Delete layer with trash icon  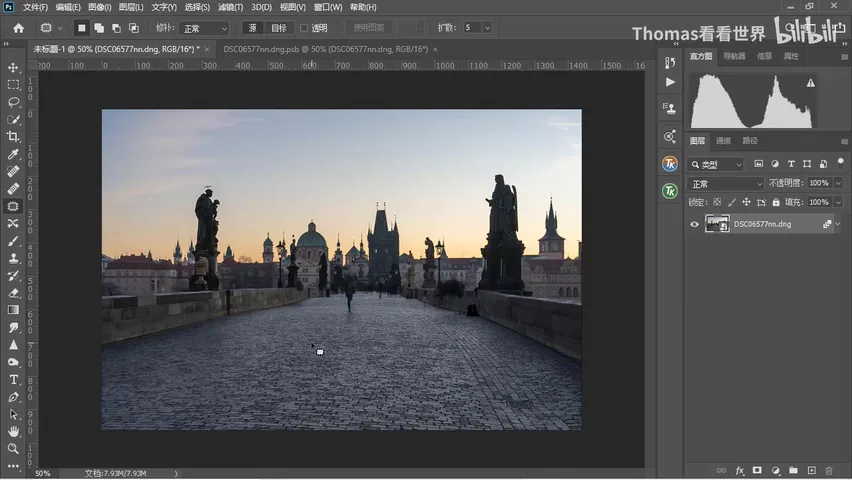tap(829, 470)
